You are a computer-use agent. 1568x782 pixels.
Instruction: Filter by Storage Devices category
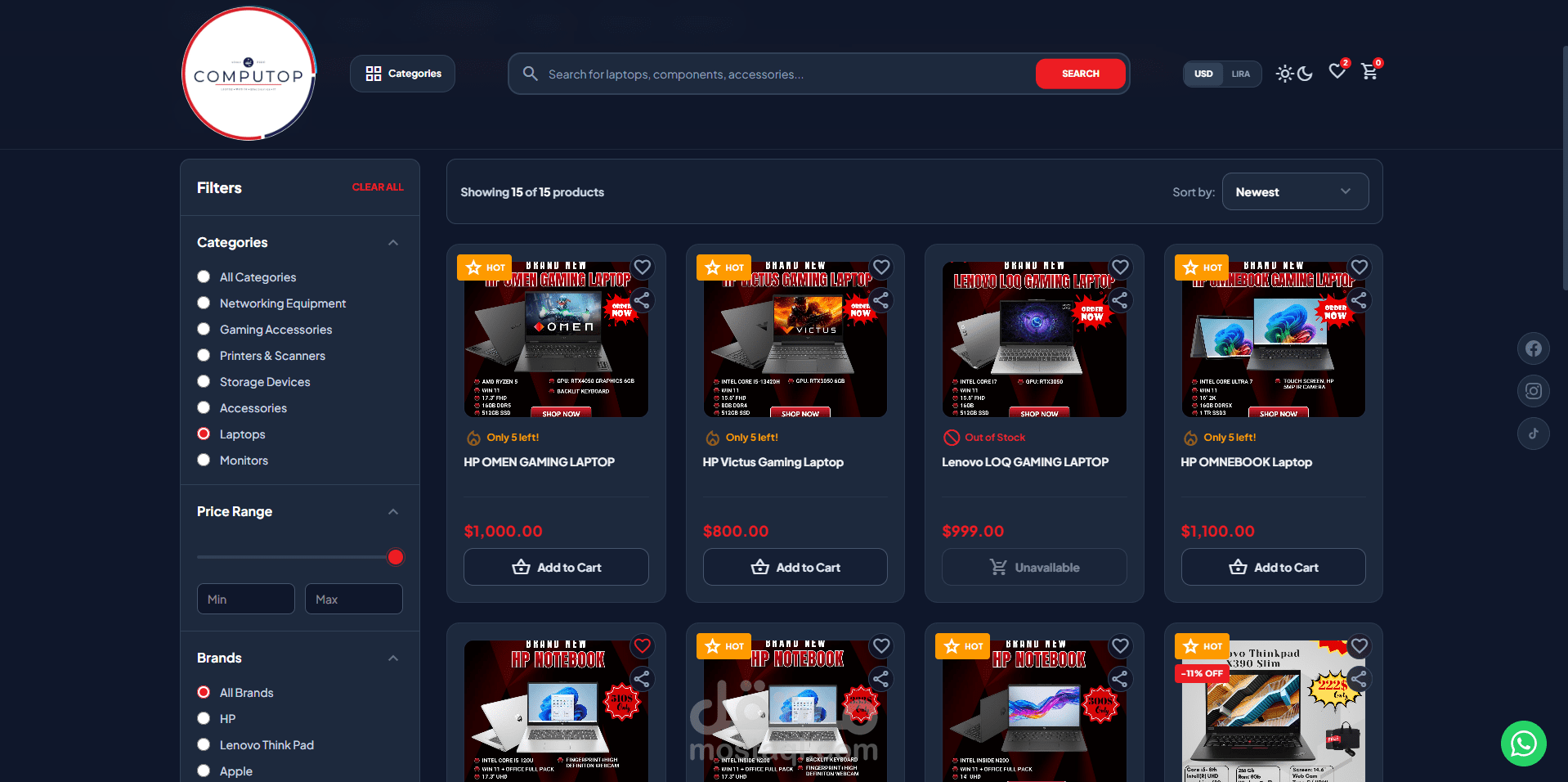tap(204, 382)
